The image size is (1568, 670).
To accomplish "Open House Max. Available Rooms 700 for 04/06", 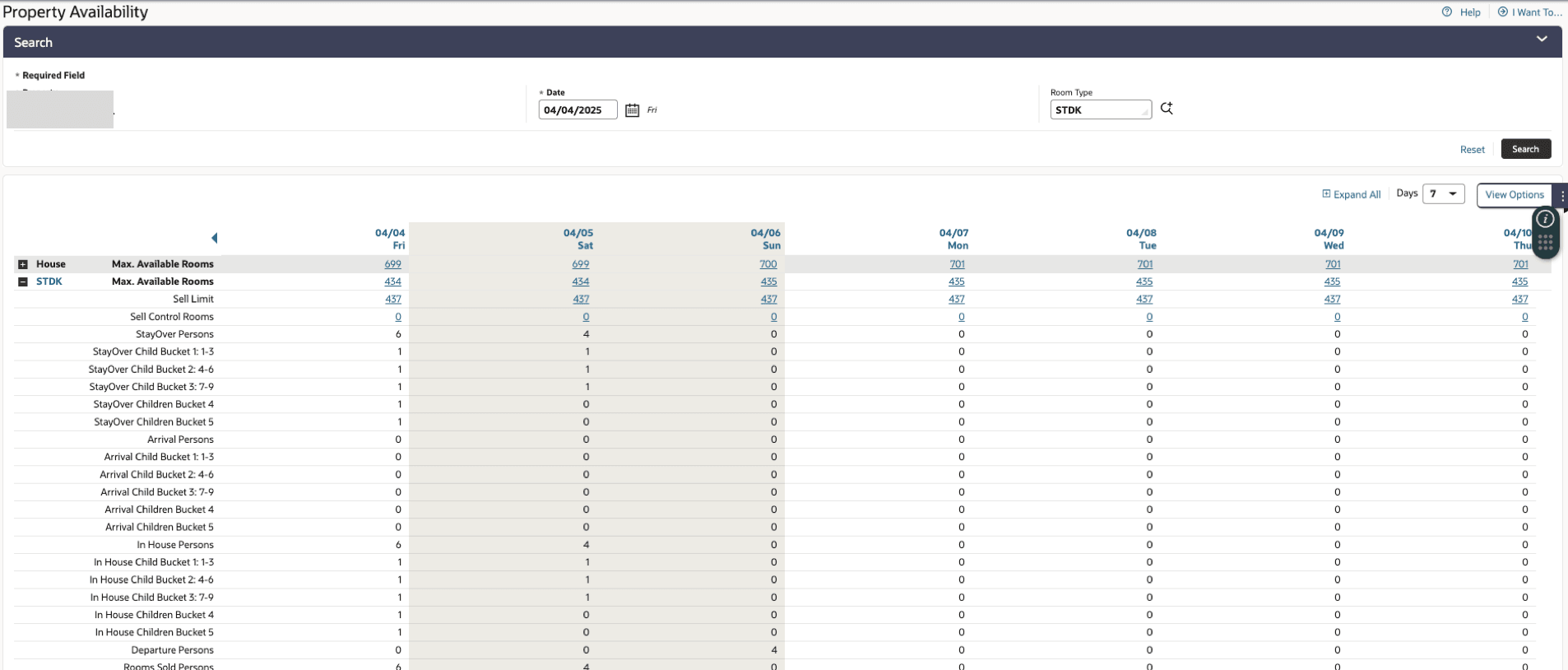I will point(768,264).
